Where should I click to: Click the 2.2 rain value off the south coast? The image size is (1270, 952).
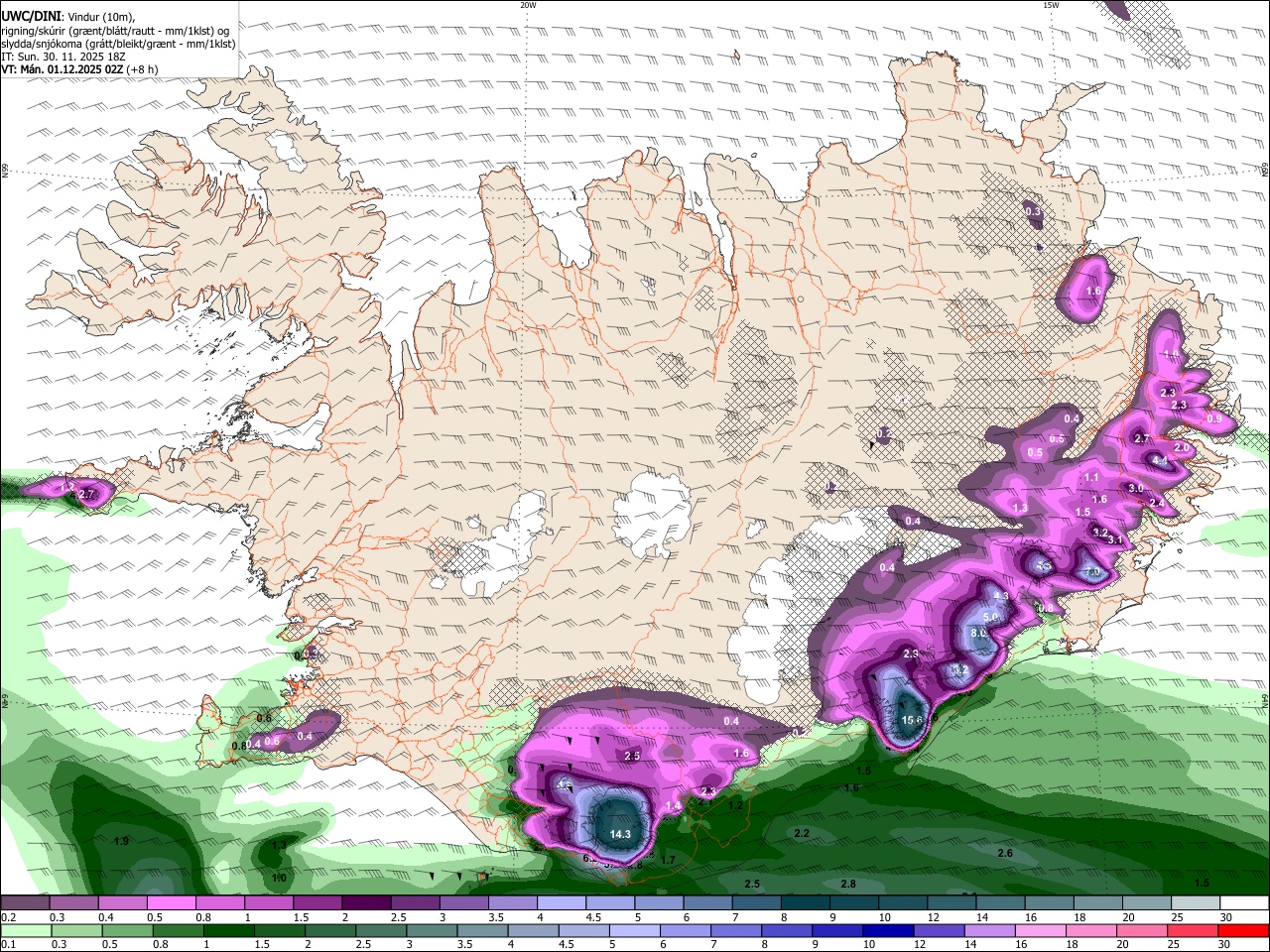[x=803, y=834]
